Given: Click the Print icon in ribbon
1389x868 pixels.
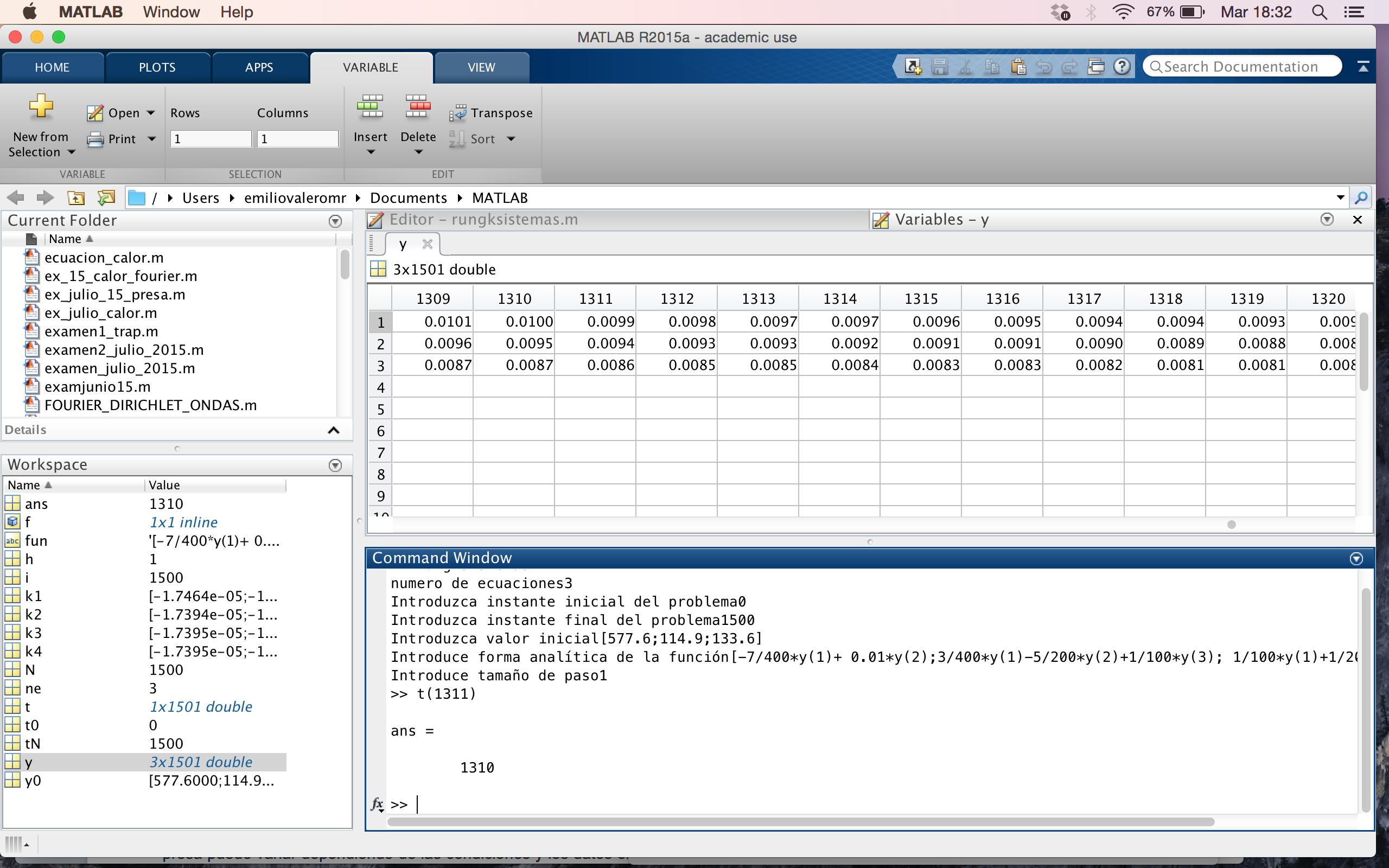Looking at the screenshot, I should [x=95, y=139].
